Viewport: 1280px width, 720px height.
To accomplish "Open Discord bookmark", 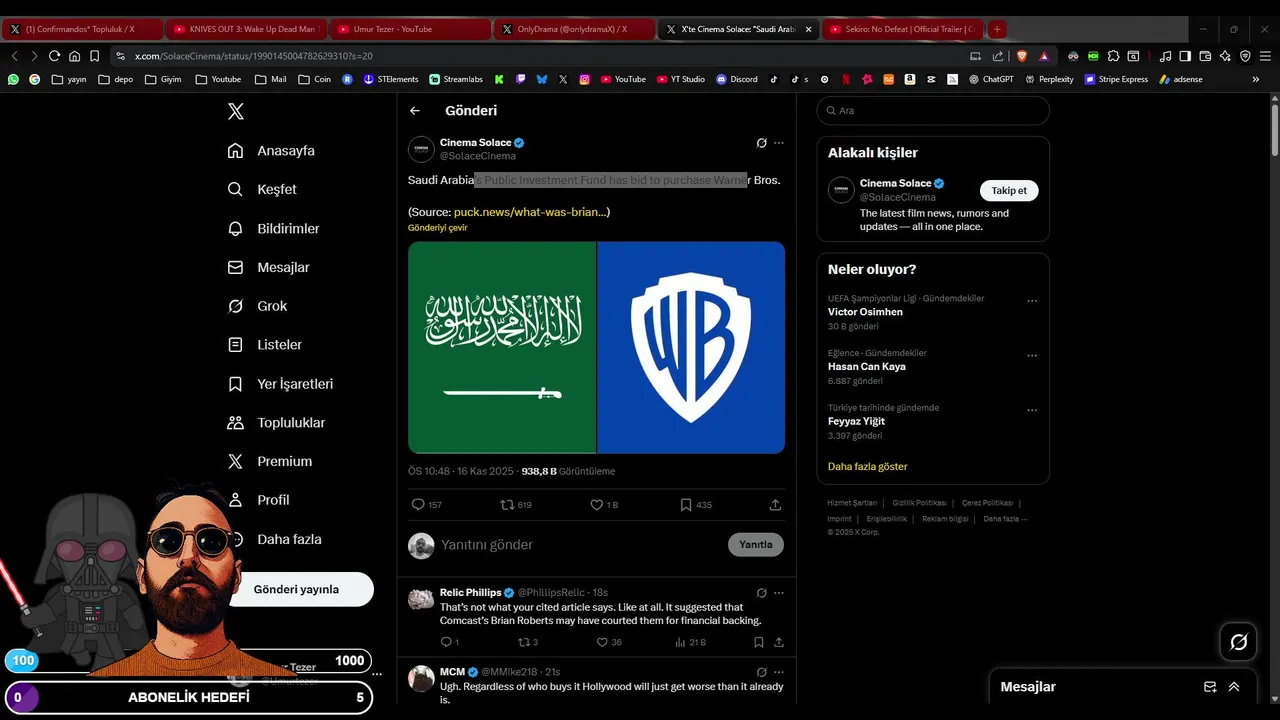I will (737, 79).
